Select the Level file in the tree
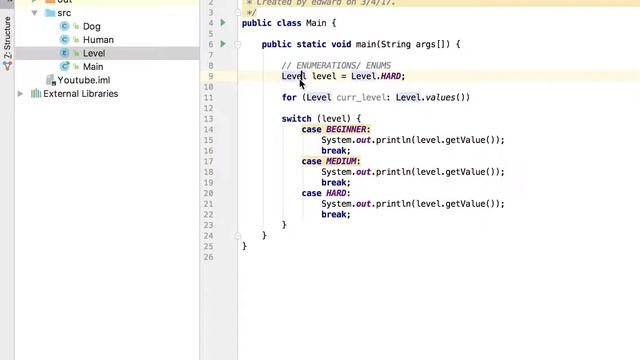640x360 pixels. point(94,53)
